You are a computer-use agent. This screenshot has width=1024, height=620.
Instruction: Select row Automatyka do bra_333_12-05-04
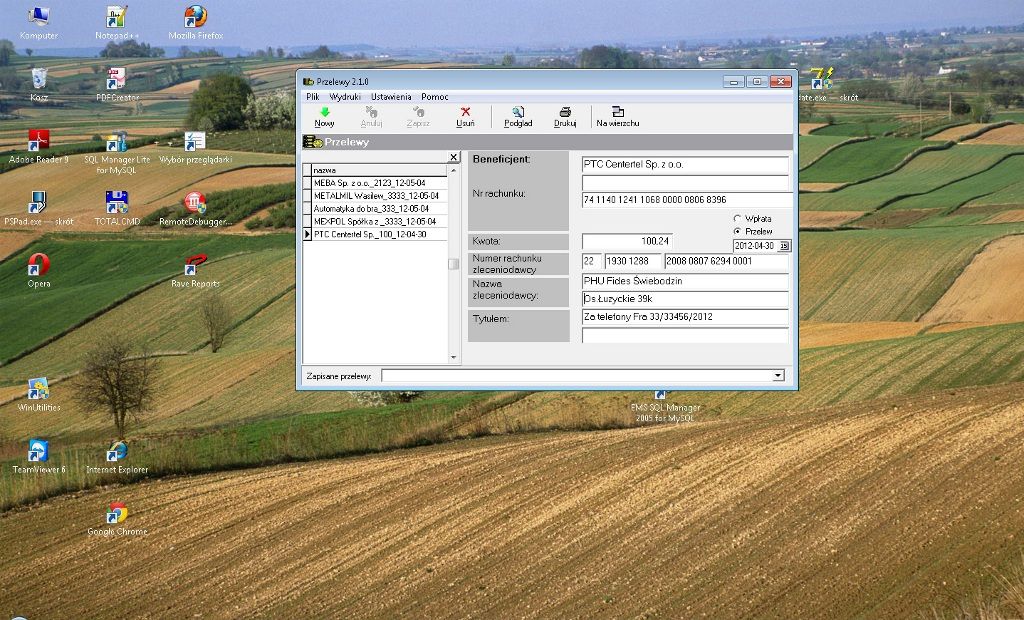pos(379,208)
